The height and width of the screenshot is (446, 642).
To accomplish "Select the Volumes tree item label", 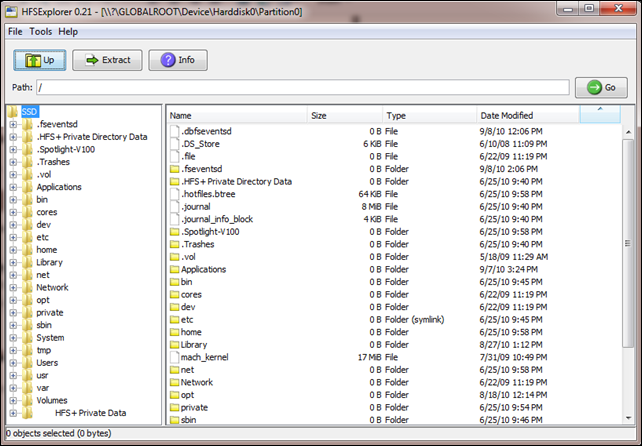I will (52, 401).
